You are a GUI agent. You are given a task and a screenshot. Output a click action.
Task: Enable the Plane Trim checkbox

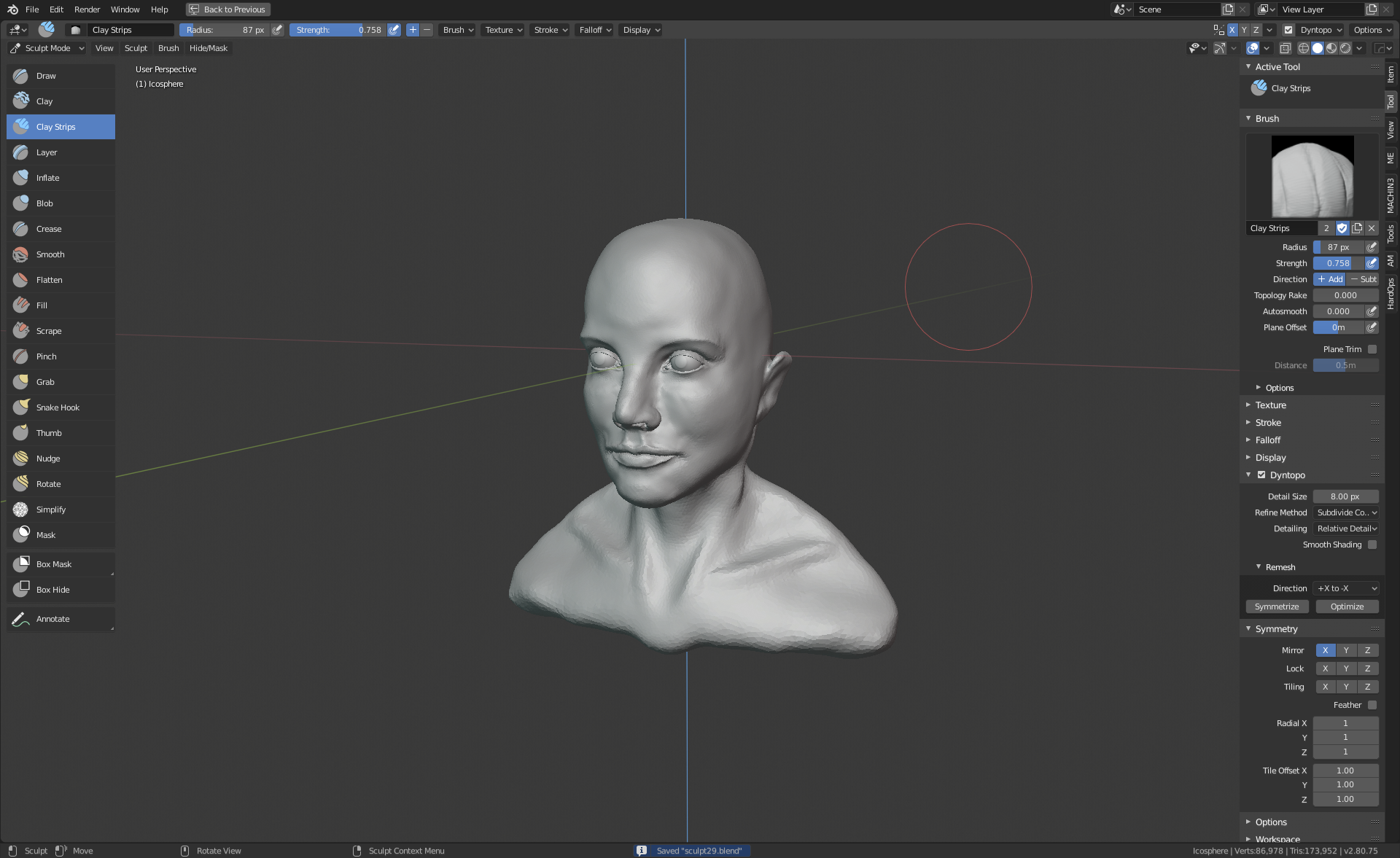(x=1372, y=349)
